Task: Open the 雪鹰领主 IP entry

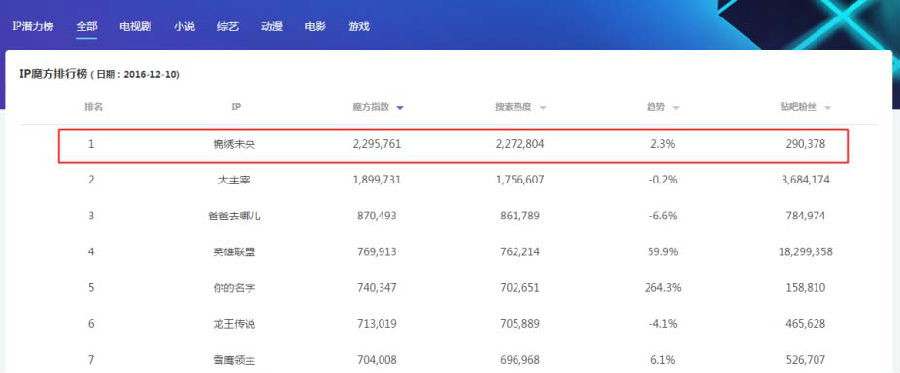Action: pos(234,360)
